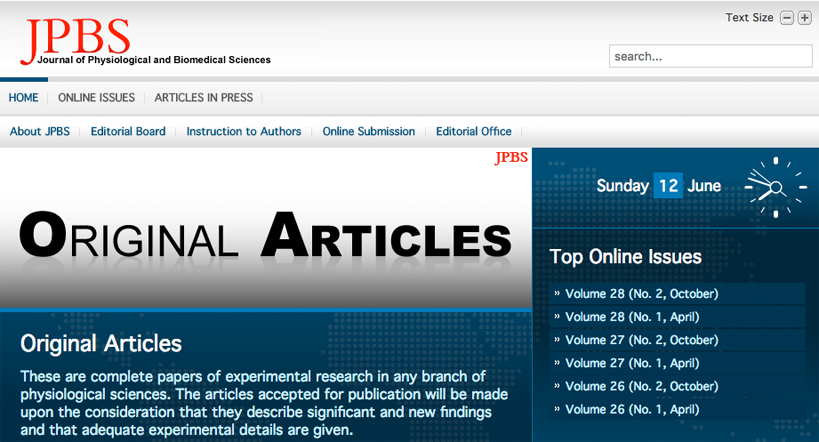Go to ARTICLES IN PRESS
The height and width of the screenshot is (442, 819).
pyautogui.click(x=203, y=98)
